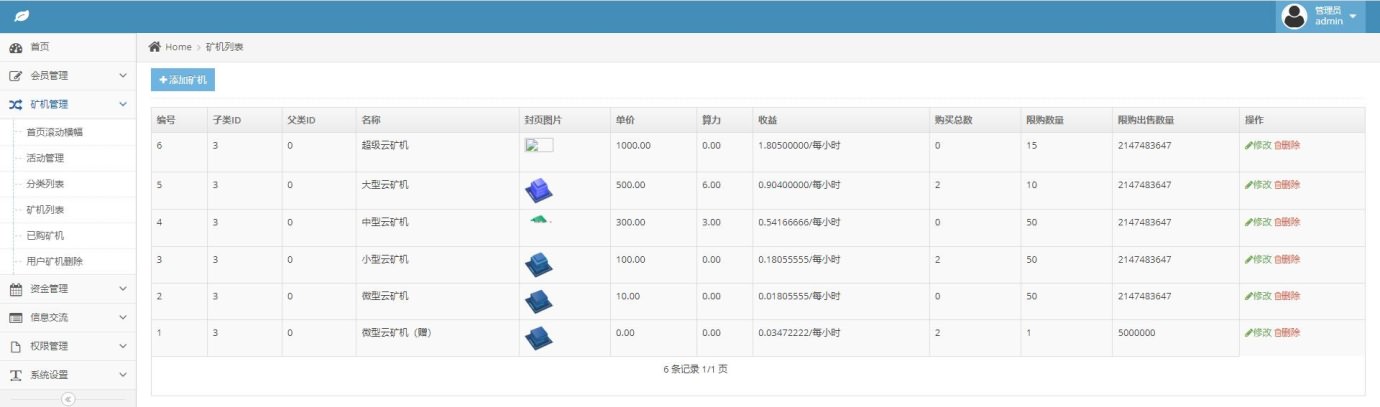The width and height of the screenshot is (1380, 407).
Task: Click the admin user avatar
Action: coord(1295,17)
